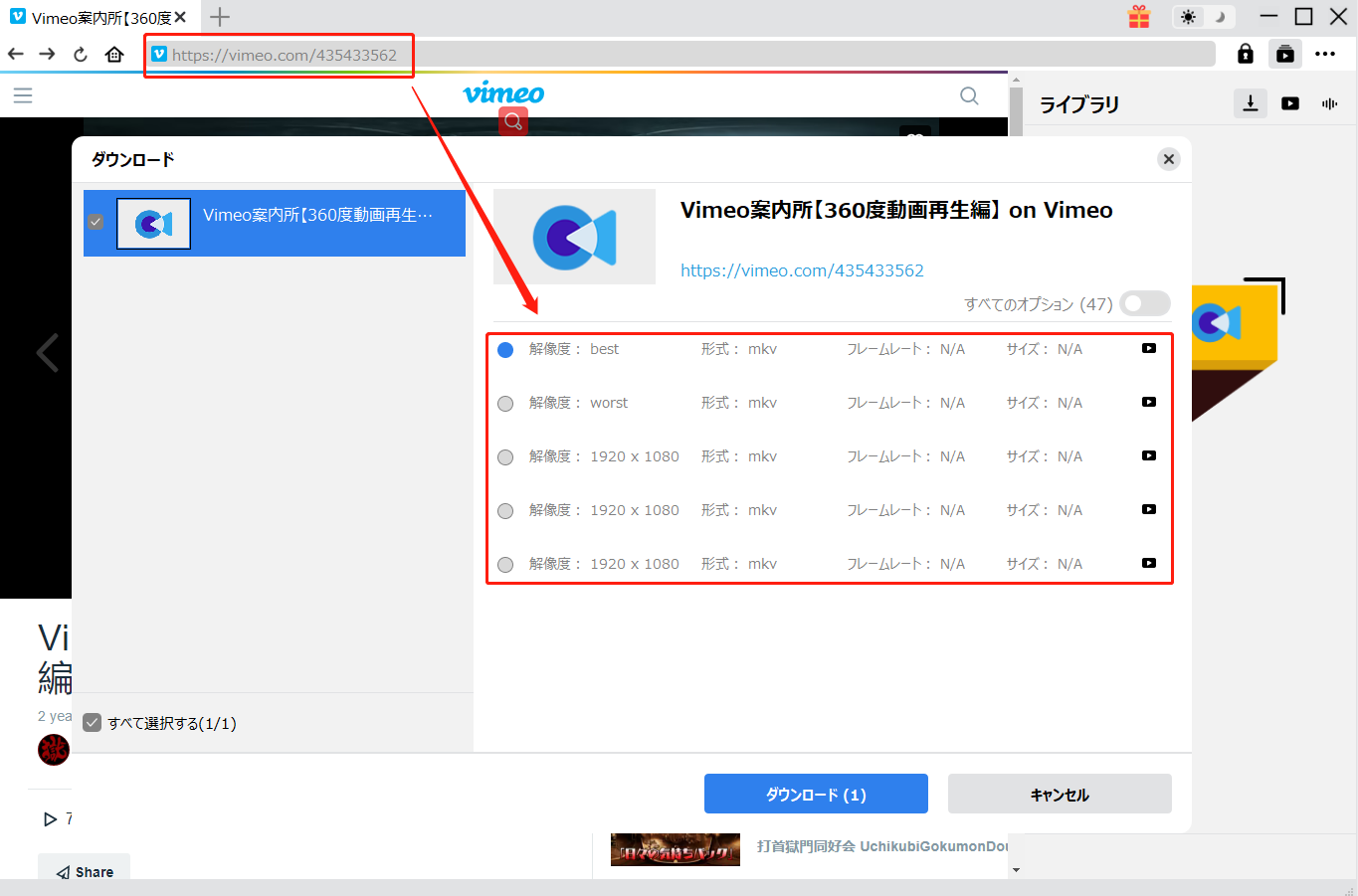This screenshot has width=1358, height=896.
Task: Open the browser home page
Action: click(114, 54)
